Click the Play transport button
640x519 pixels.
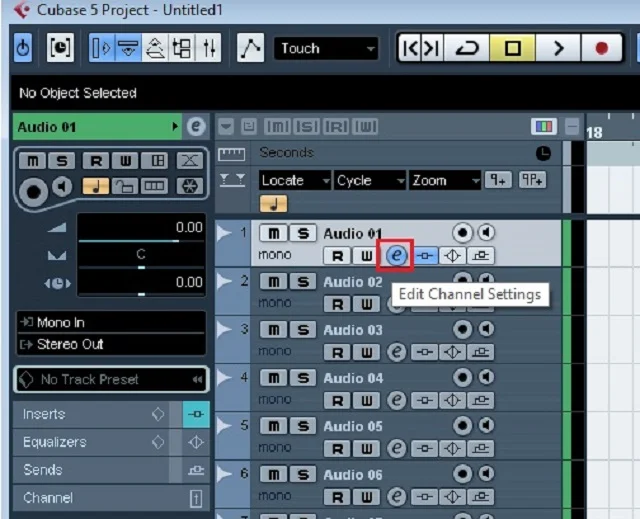(x=558, y=48)
